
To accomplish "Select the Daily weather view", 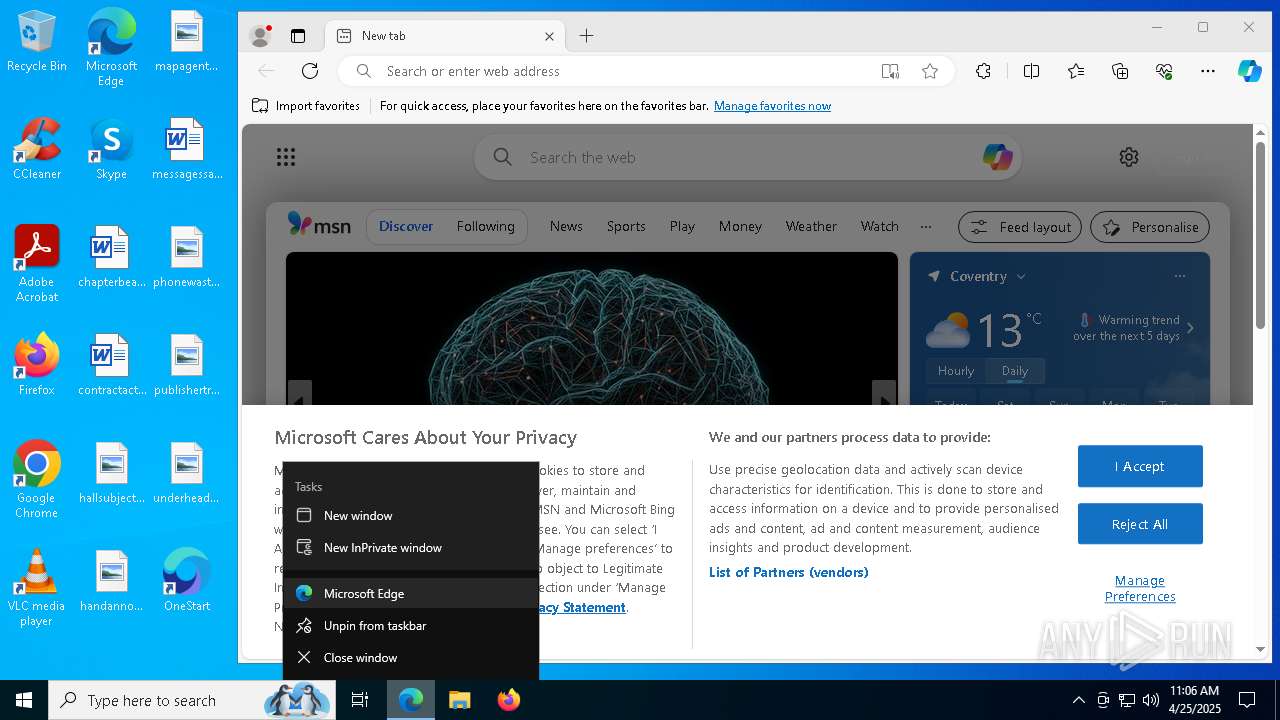I will (x=1015, y=371).
